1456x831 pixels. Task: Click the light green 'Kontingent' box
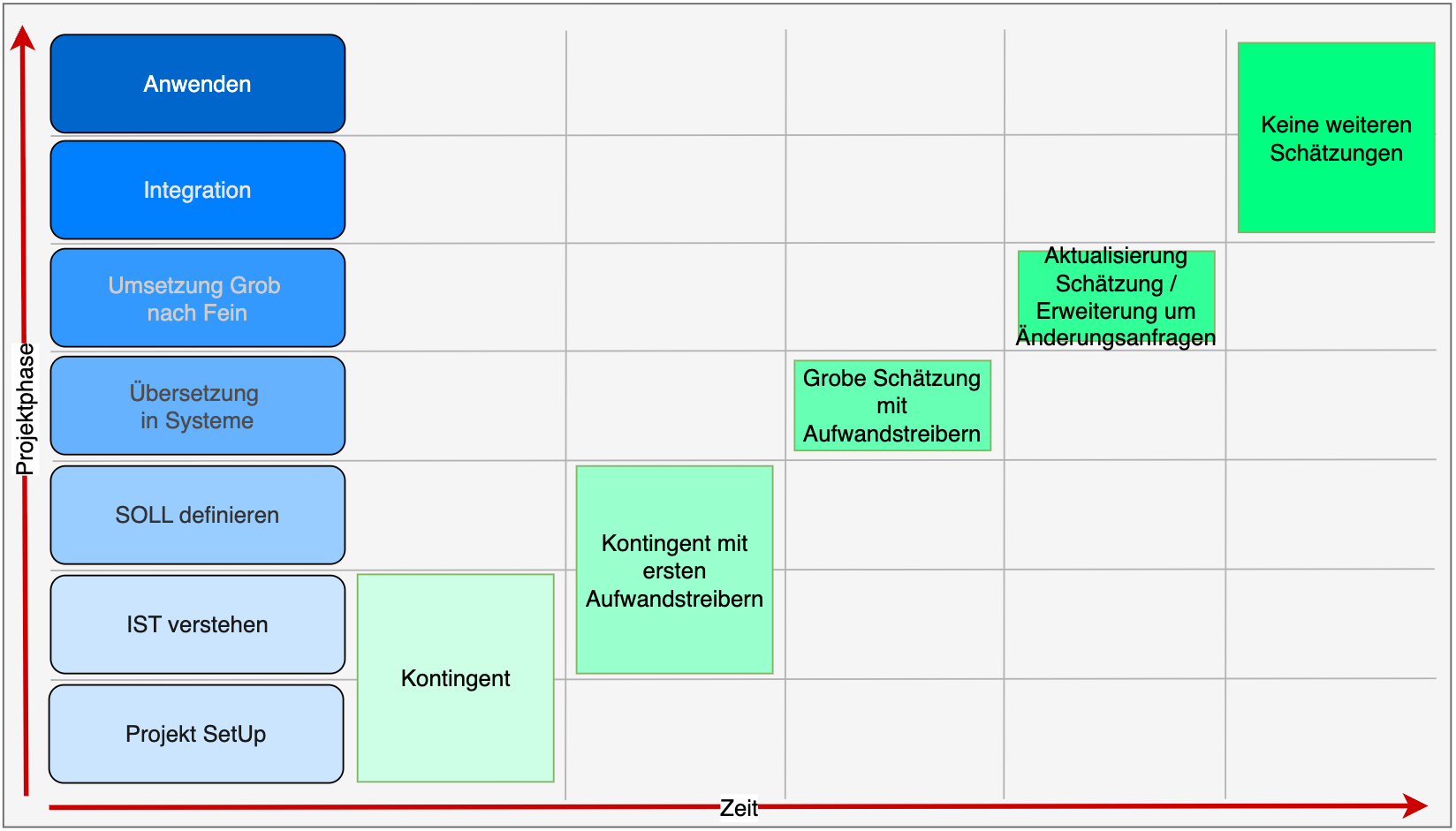455,677
